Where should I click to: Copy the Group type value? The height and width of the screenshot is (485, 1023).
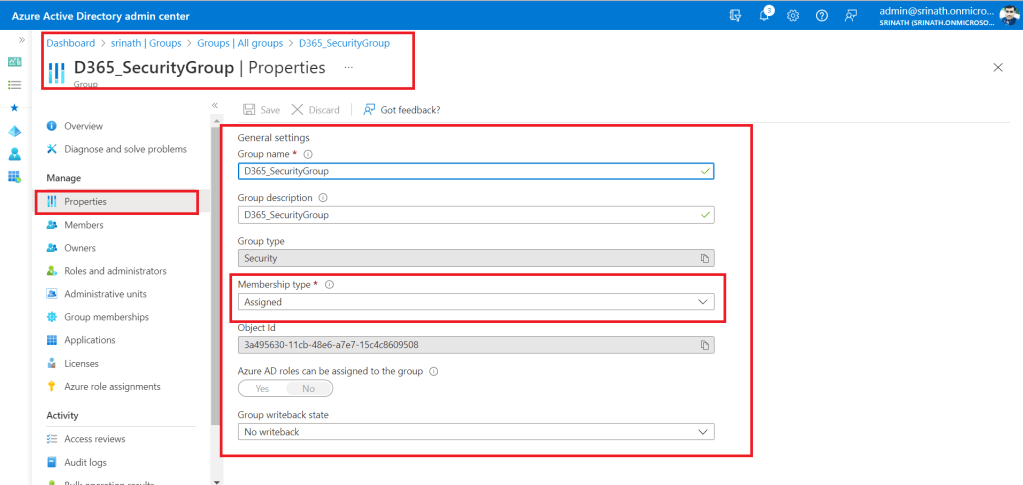(704, 258)
